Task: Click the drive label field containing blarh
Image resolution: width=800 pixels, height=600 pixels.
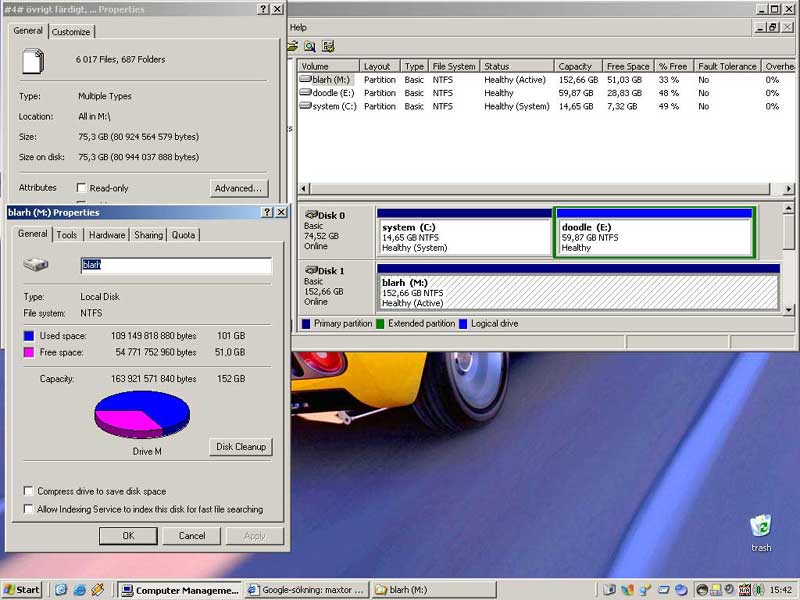Action: coord(177,265)
